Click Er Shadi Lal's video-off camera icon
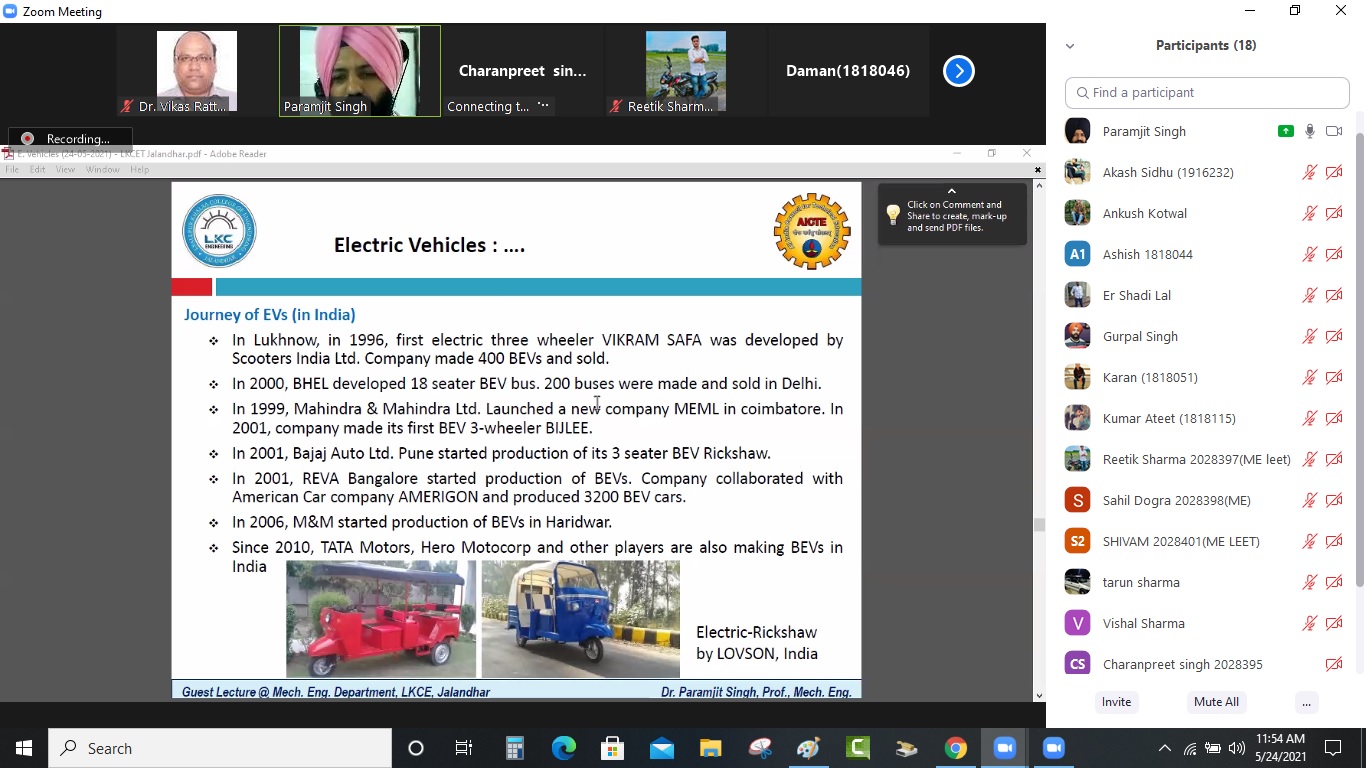Image resolution: width=1366 pixels, height=768 pixels. point(1334,295)
